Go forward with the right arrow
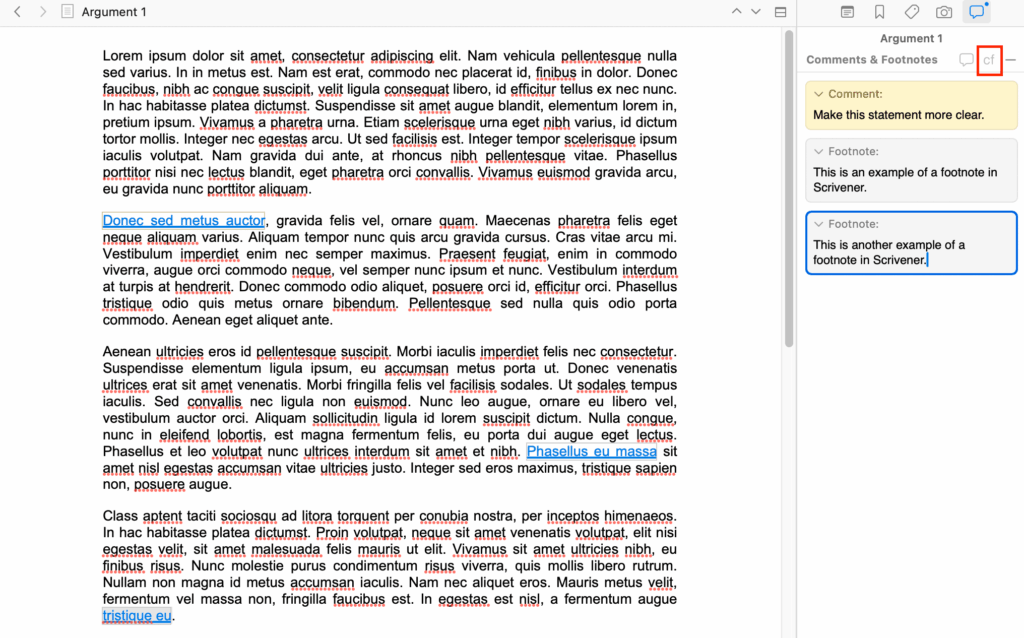Viewport: 1024px width, 638px height. click(42, 12)
